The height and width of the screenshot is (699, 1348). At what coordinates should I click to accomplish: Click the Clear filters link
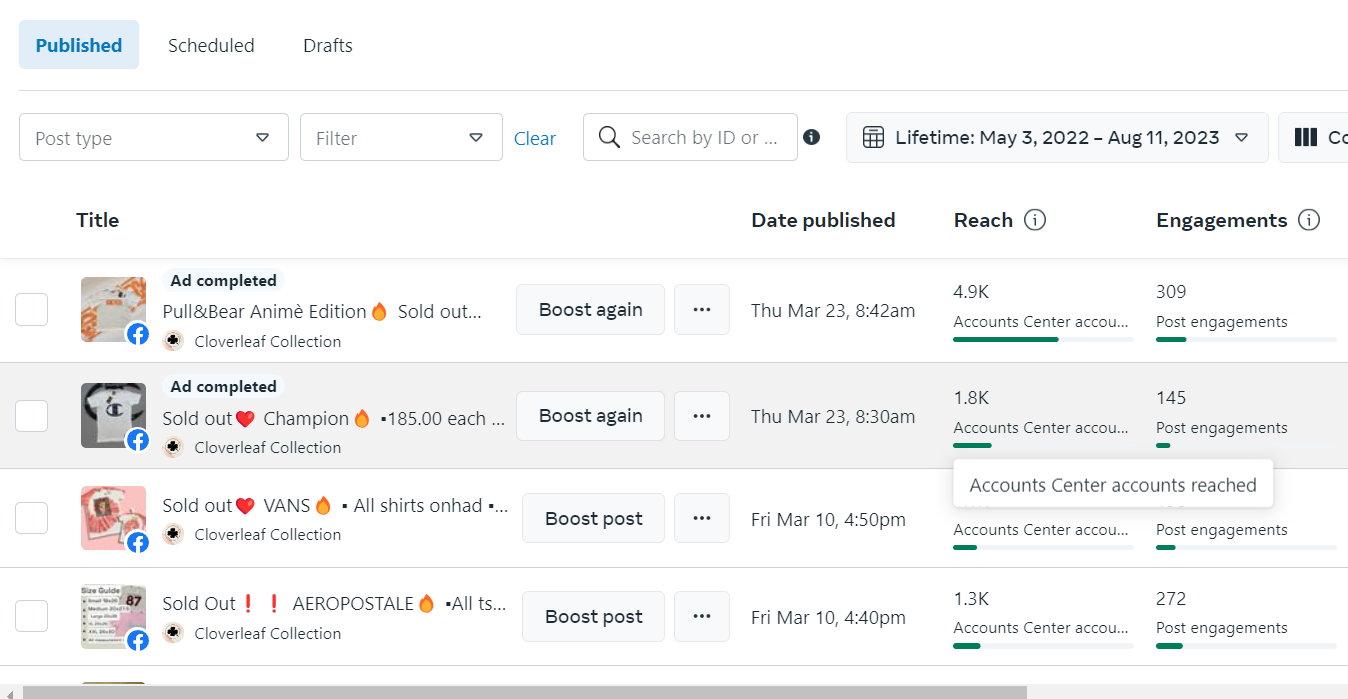click(535, 139)
